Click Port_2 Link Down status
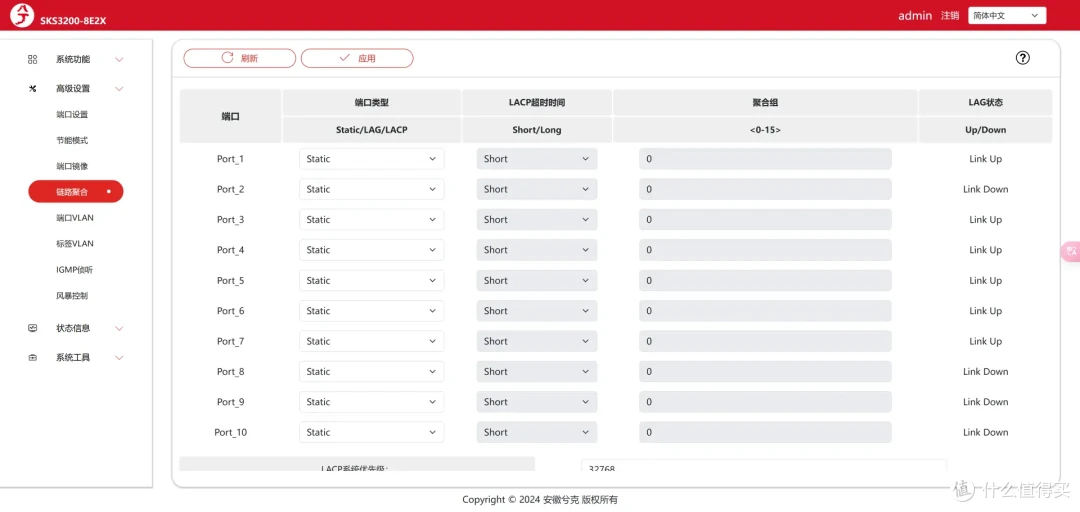This screenshot has height=512, width=1080. coord(986,189)
